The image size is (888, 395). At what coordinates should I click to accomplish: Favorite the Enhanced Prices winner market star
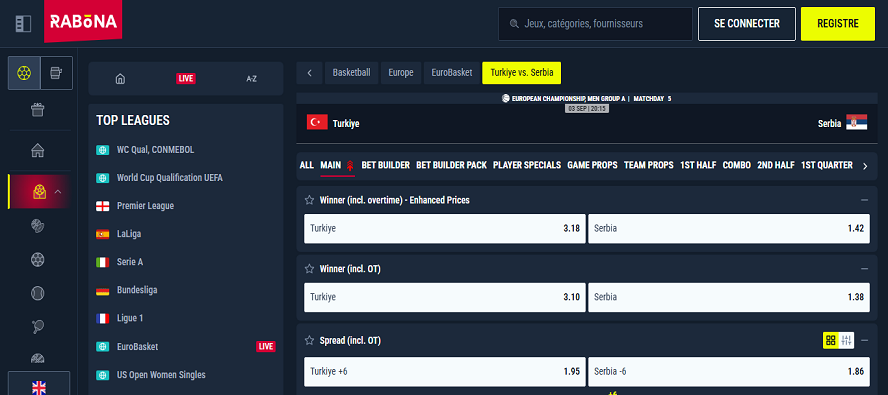pos(309,200)
